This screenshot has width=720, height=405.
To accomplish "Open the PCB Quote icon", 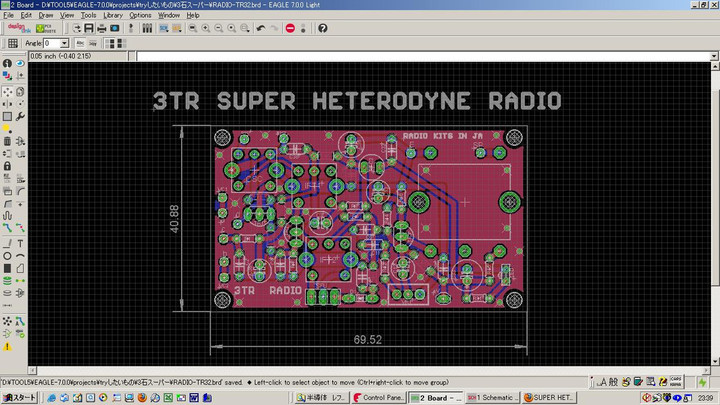I will tap(48, 28).
